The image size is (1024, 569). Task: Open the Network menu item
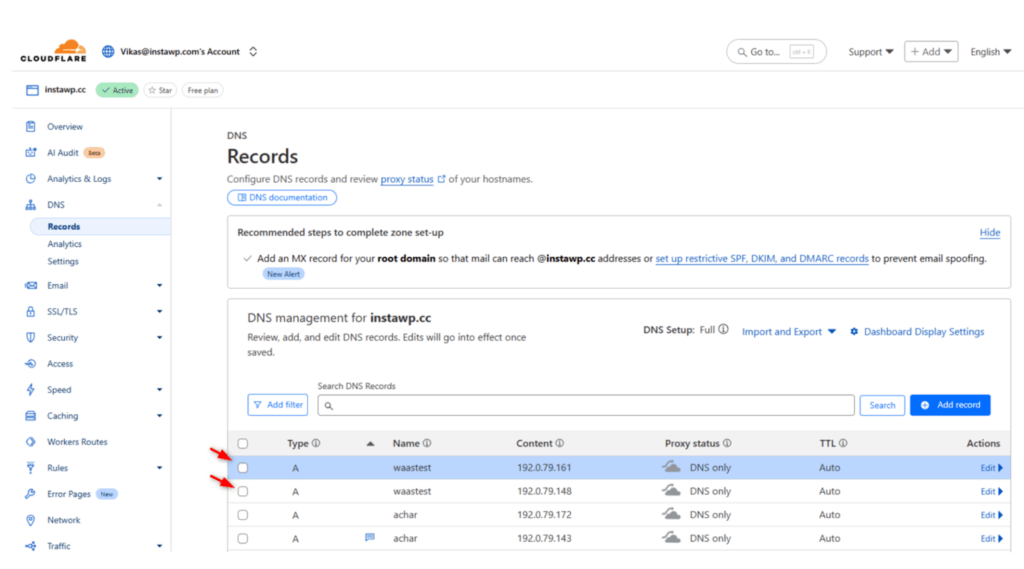[x=63, y=520]
